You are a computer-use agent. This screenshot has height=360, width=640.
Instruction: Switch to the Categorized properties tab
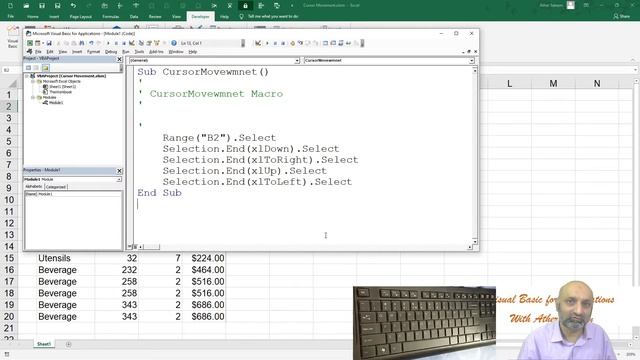pos(56,187)
